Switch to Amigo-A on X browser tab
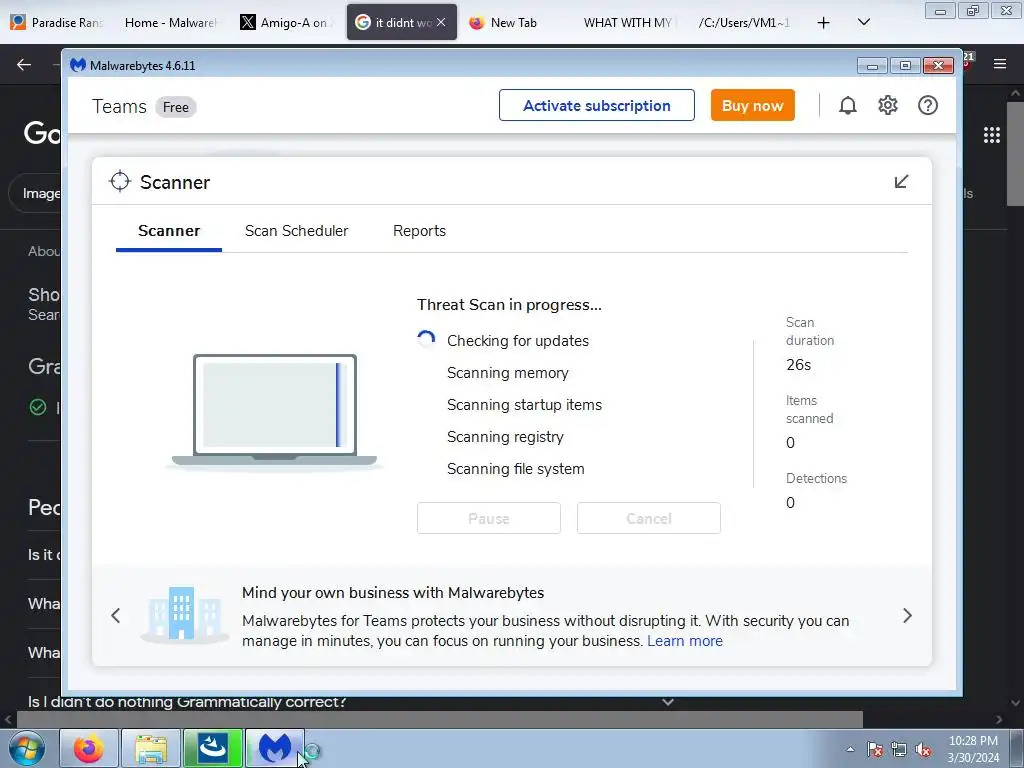The height and width of the screenshot is (768, 1024). pos(285,22)
